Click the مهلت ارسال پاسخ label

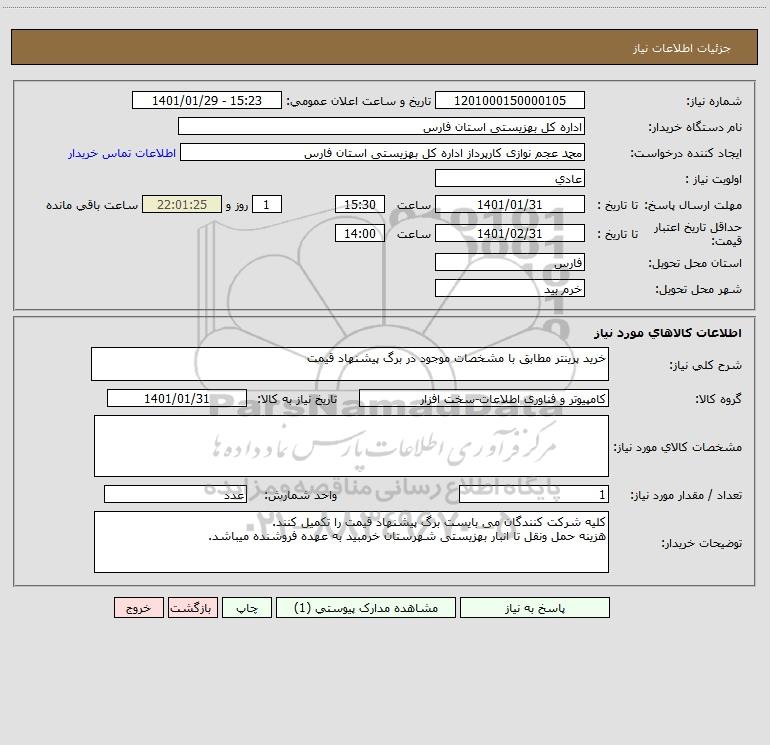(693, 205)
